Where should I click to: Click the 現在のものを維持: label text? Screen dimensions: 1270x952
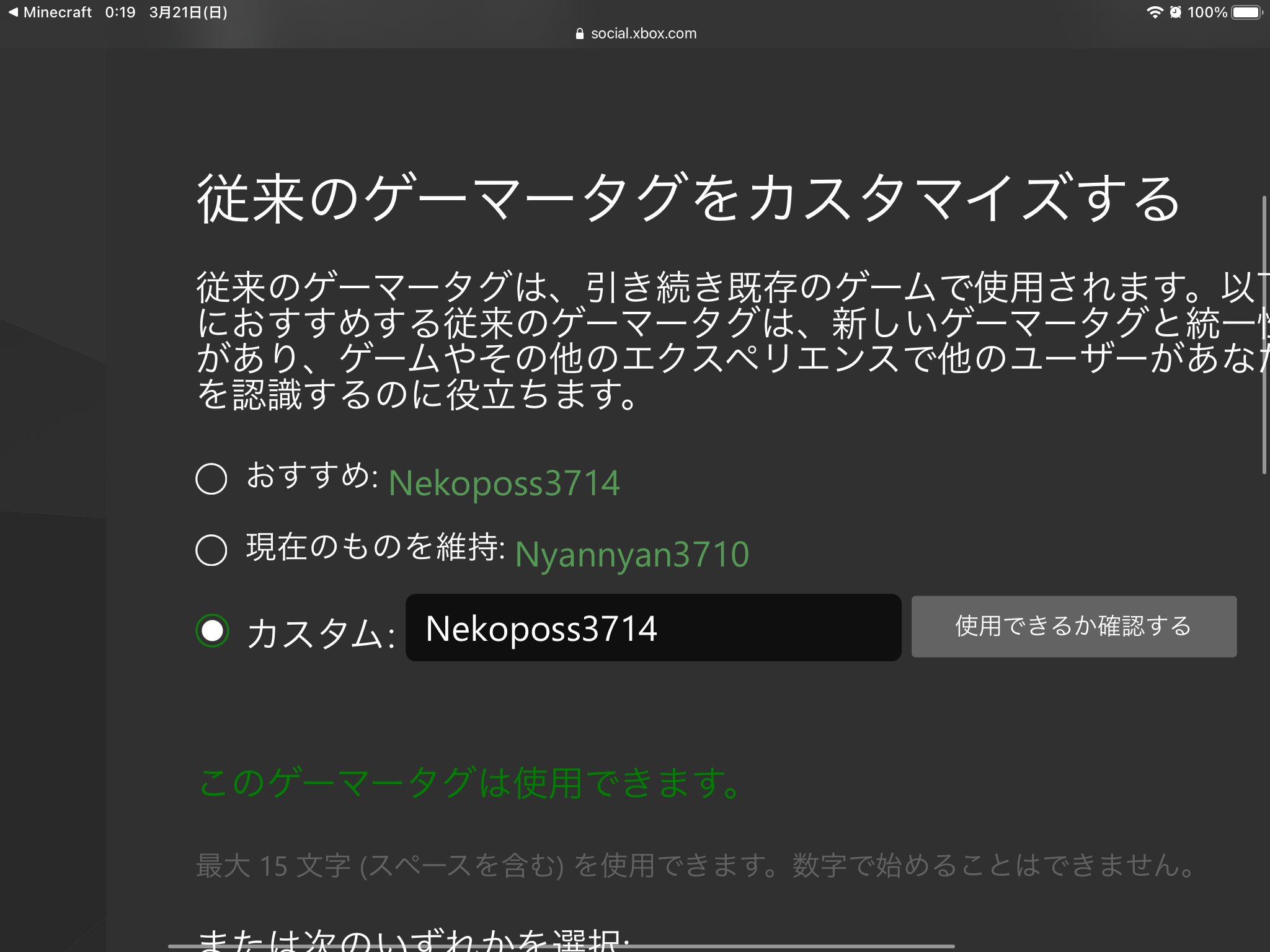point(376,547)
